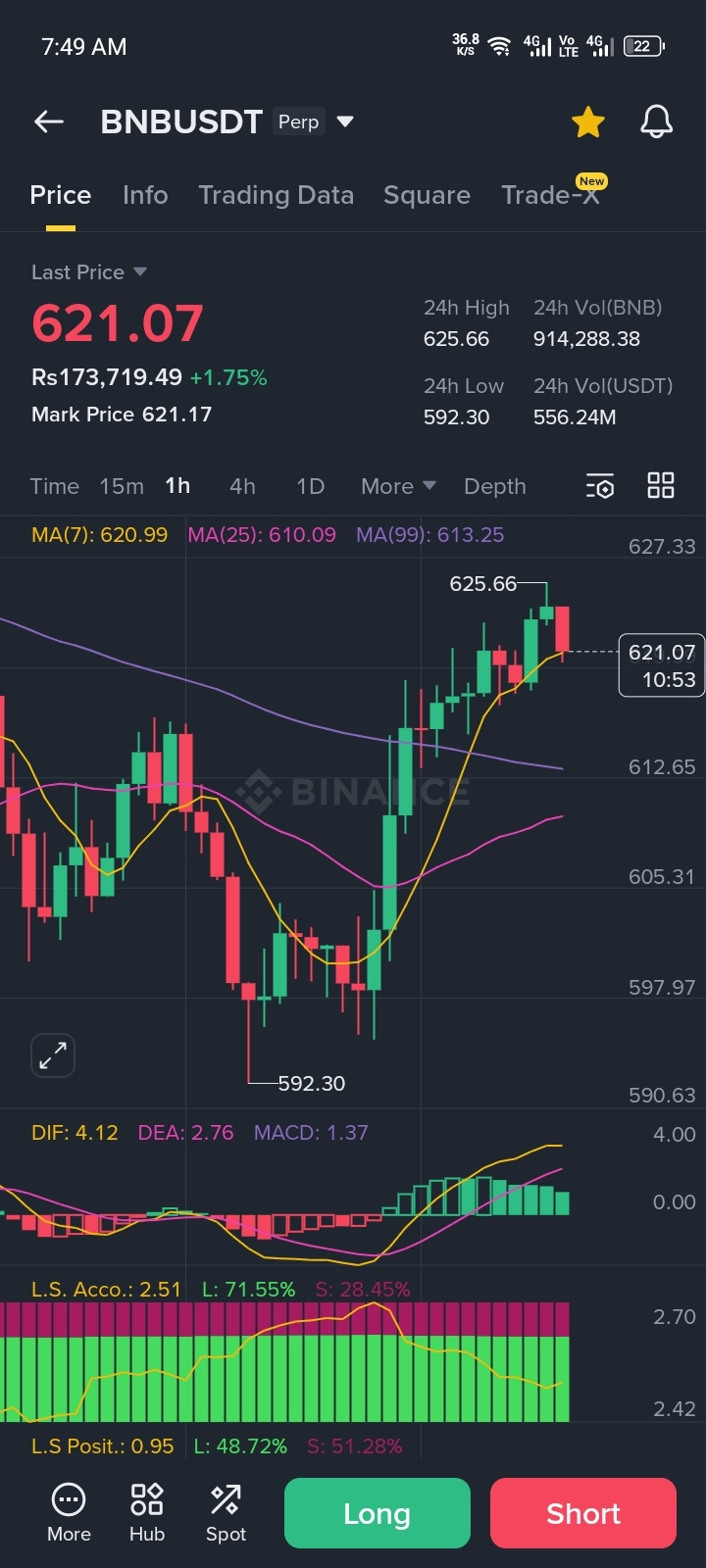
Task: Tap the Short button
Action: click(x=583, y=1513)
